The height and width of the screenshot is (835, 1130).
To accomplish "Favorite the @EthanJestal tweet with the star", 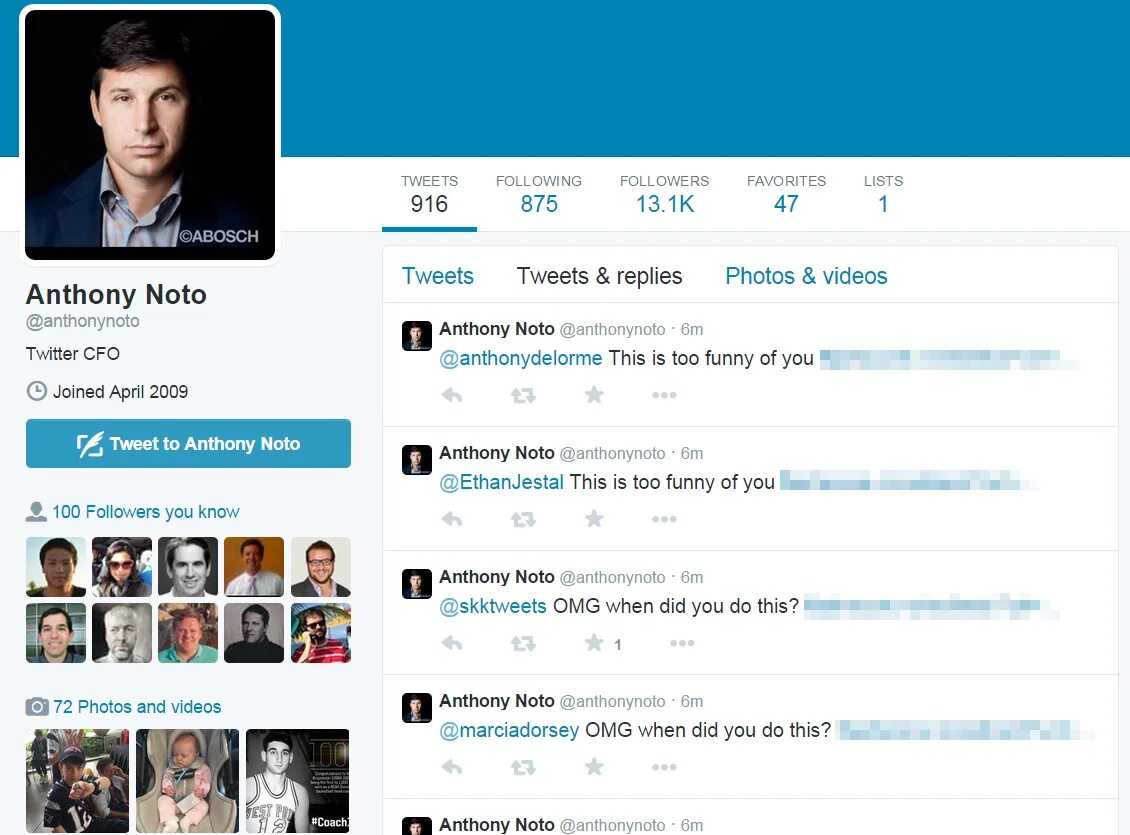I will coord(594,518).
